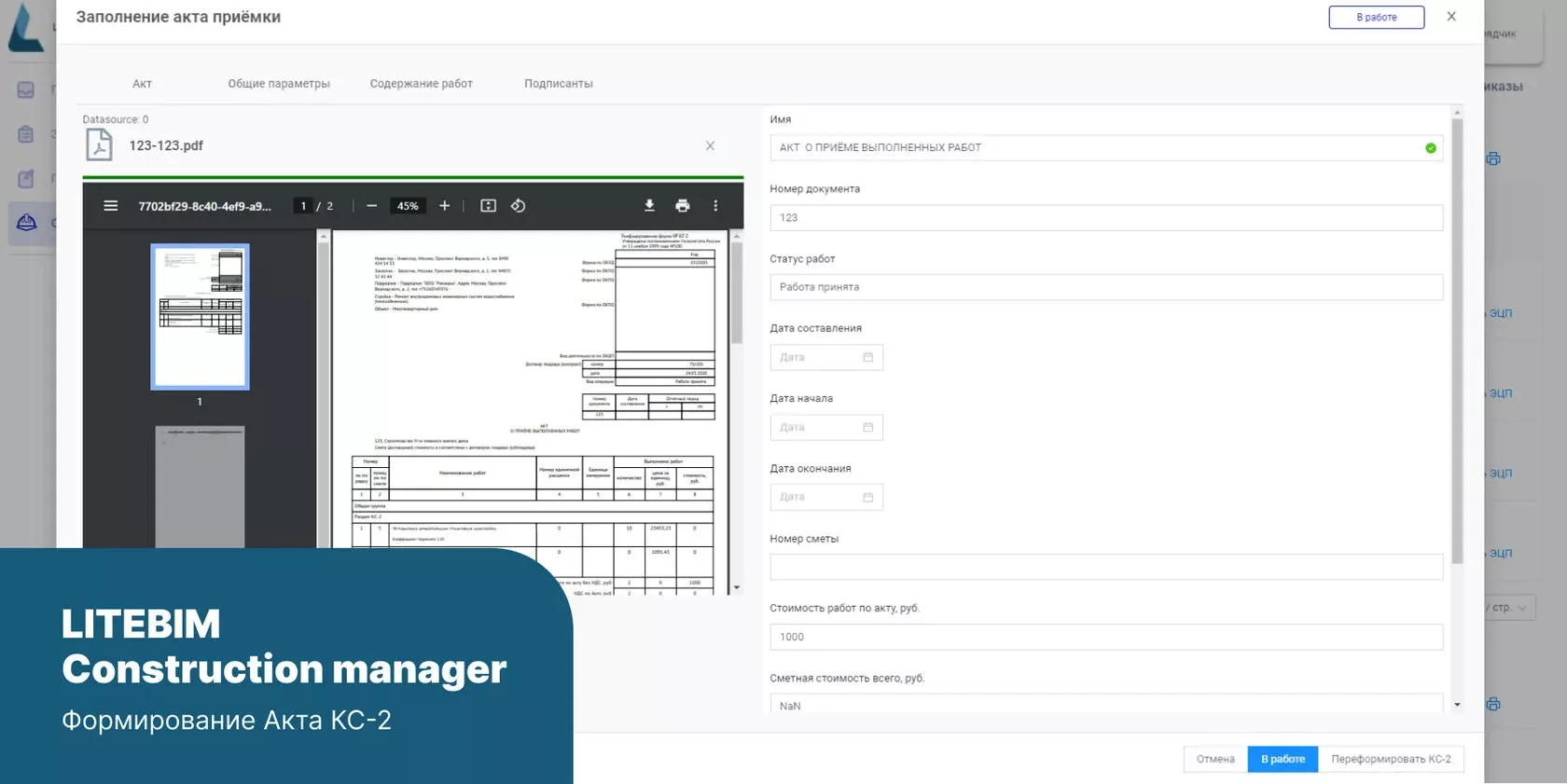Image resolution: width=1567 pixels, height=784 pixels.
Task: Go to the Подписанты tab
Action: click(x=558, y=84)
